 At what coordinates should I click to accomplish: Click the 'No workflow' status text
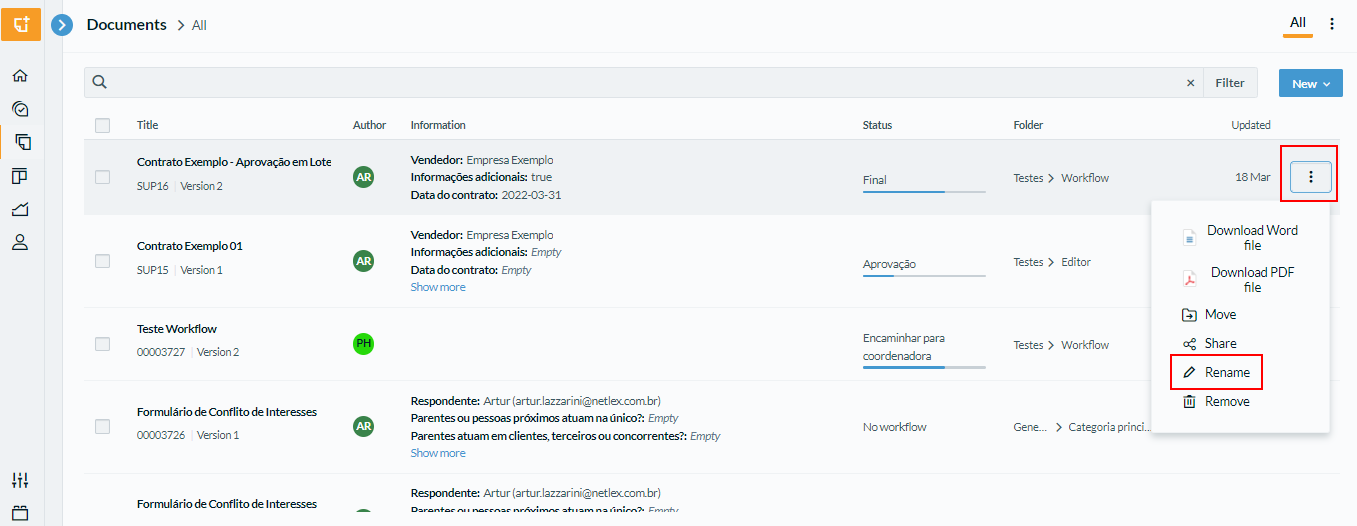(895, 427)
